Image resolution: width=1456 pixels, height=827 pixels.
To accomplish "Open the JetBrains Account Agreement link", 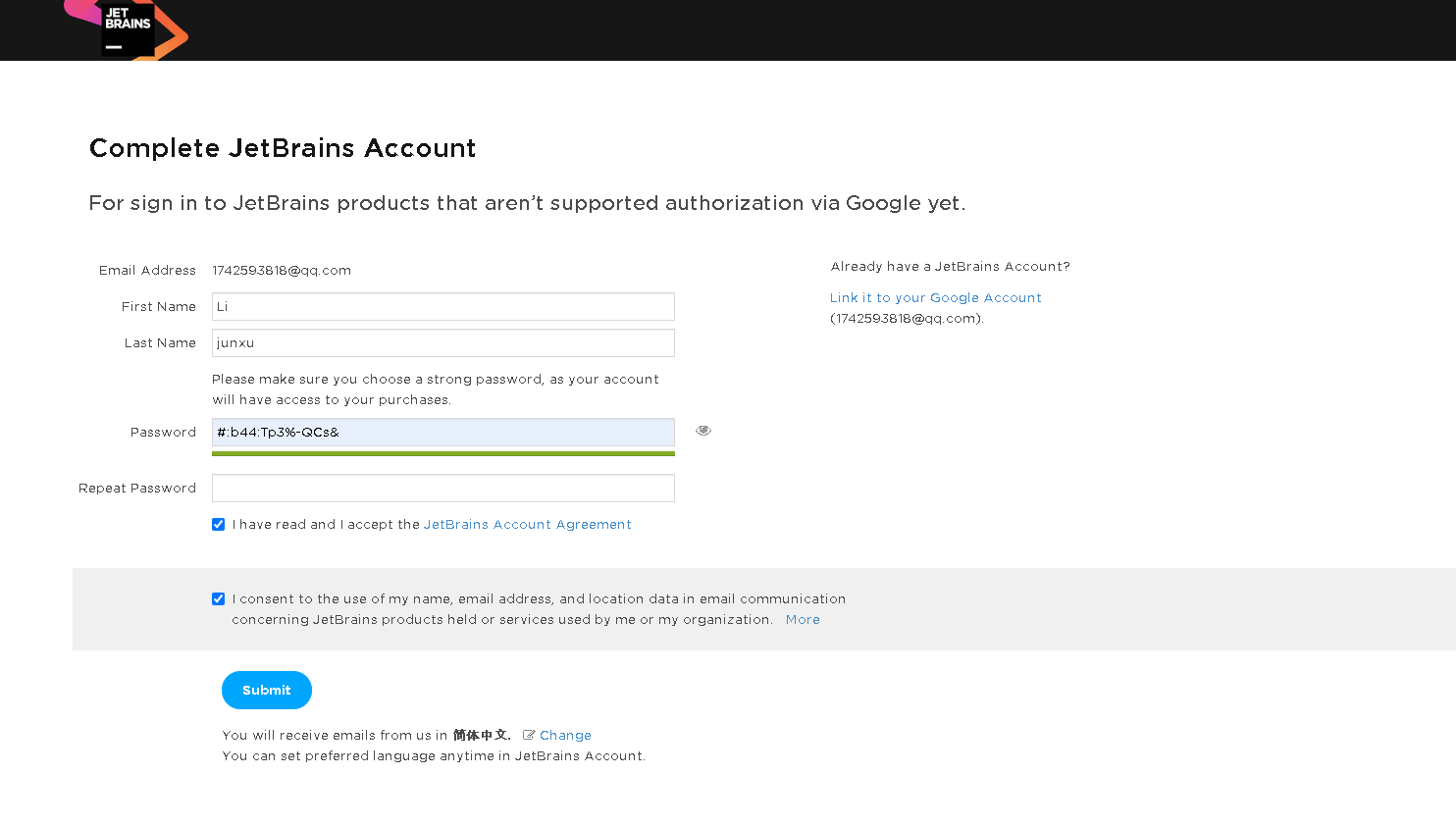I will (x=528, y=525).
